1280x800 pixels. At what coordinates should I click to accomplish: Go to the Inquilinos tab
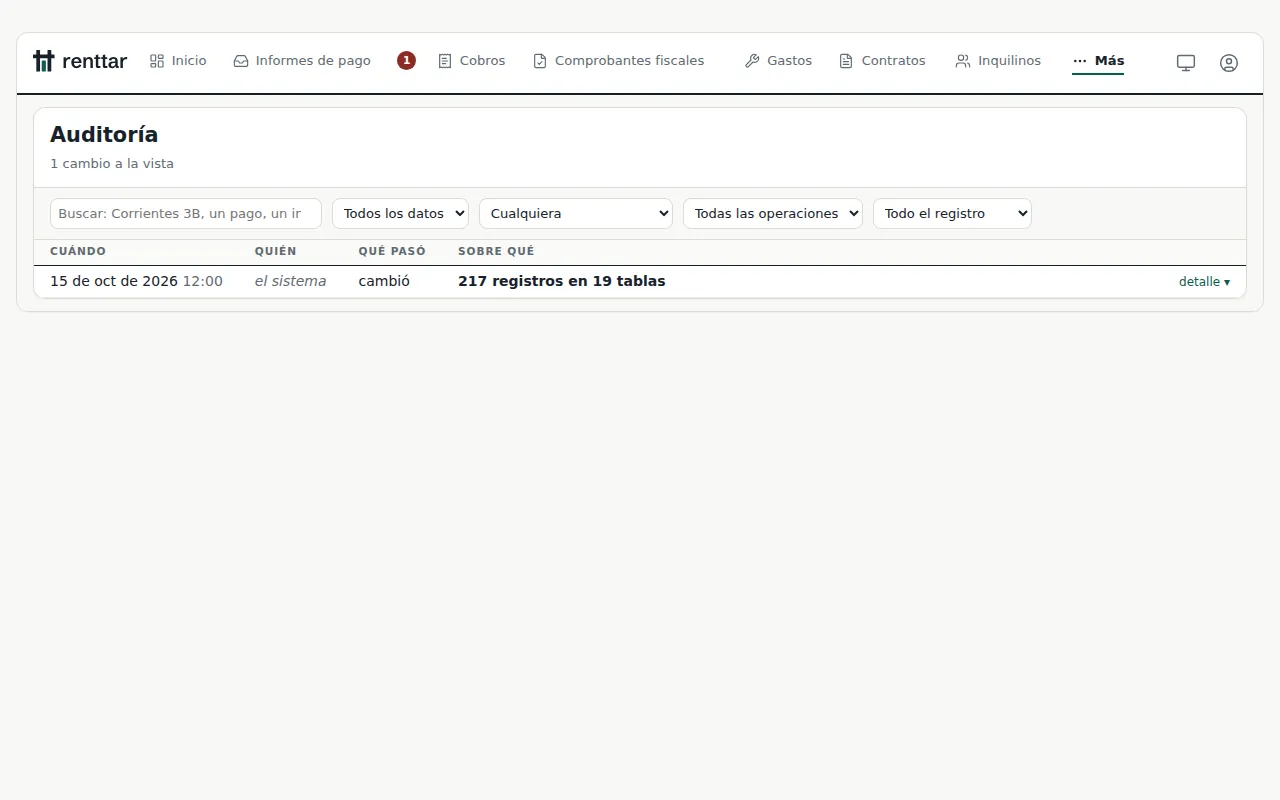[998, 61]
